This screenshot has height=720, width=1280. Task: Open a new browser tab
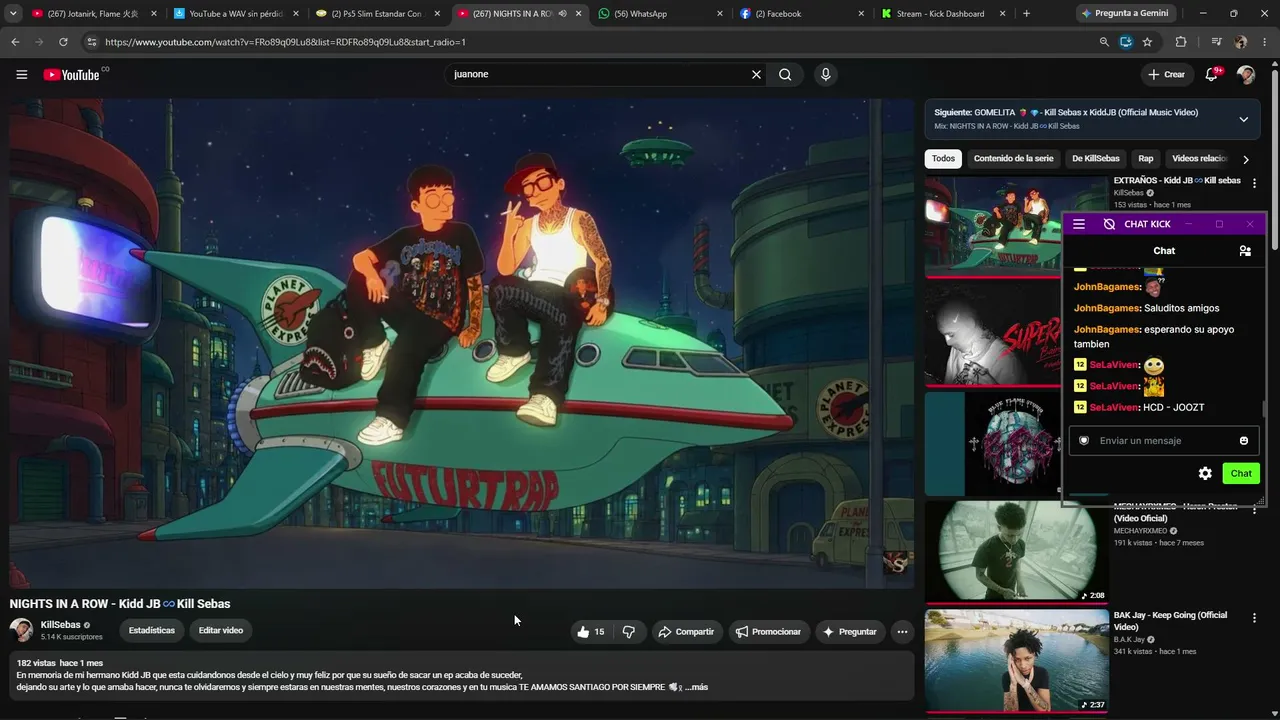(x=1026, y=14)
